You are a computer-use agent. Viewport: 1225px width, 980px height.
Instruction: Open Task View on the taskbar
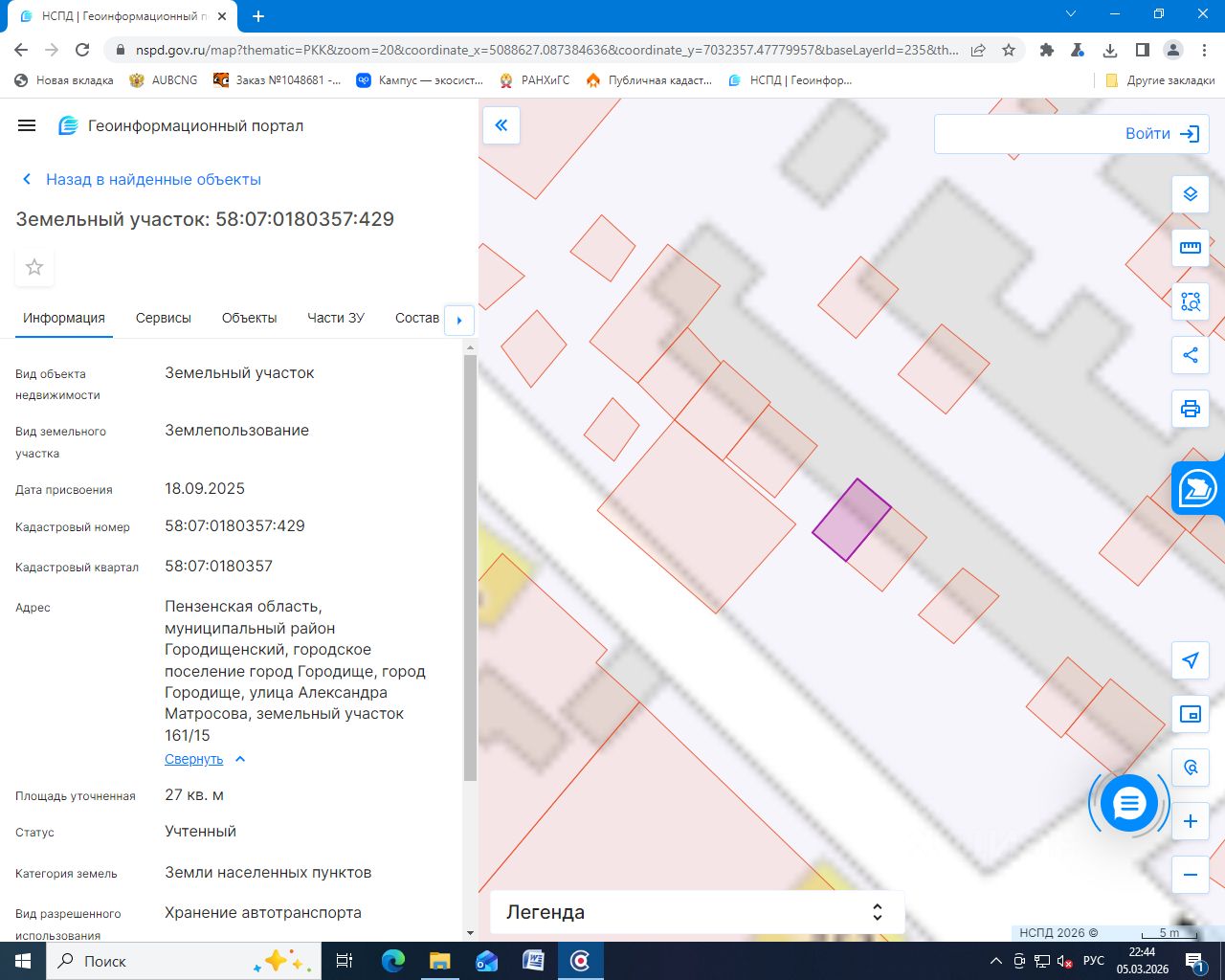point(345,961)
